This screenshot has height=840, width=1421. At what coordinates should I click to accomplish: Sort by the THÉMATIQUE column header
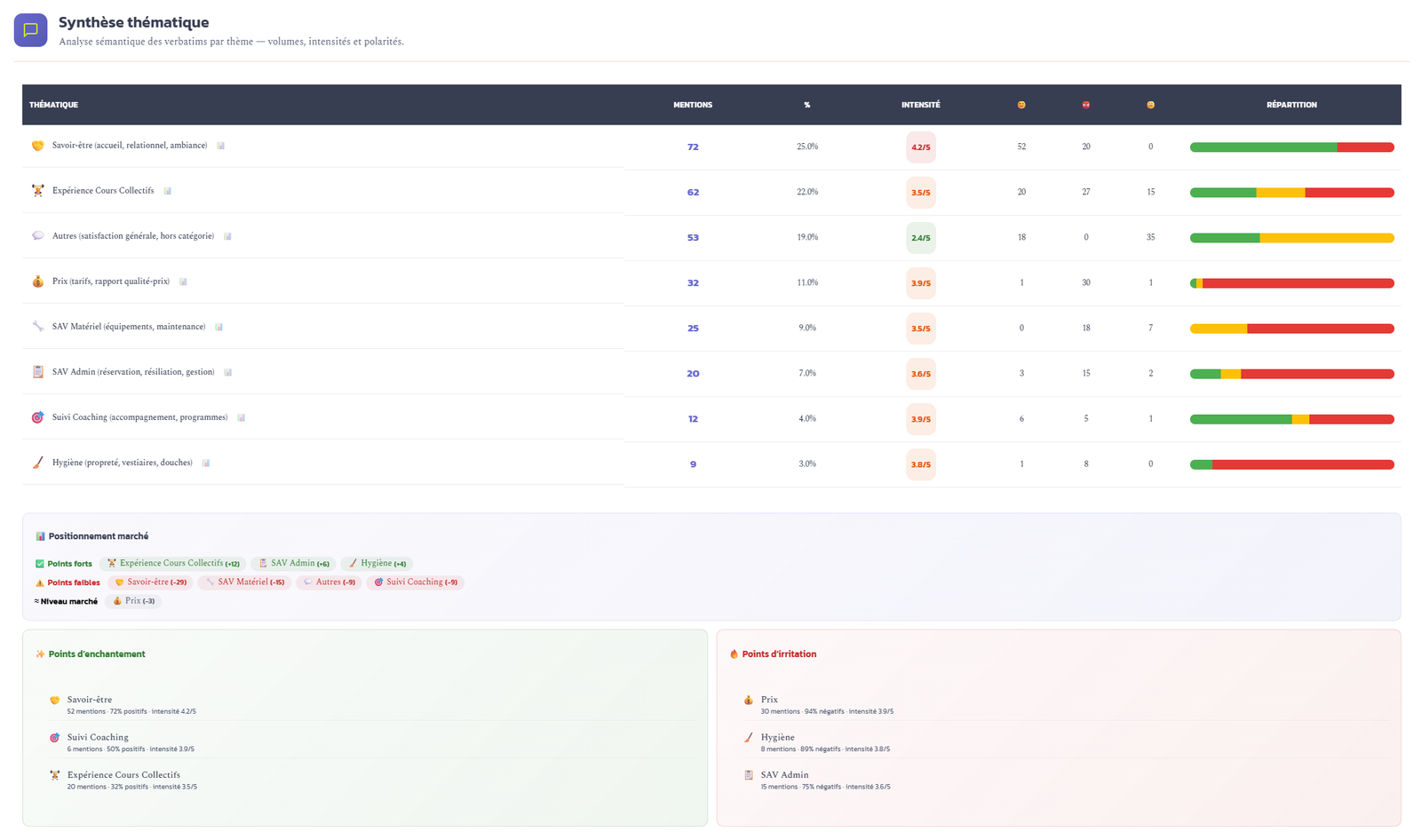[x=53, y=105]
